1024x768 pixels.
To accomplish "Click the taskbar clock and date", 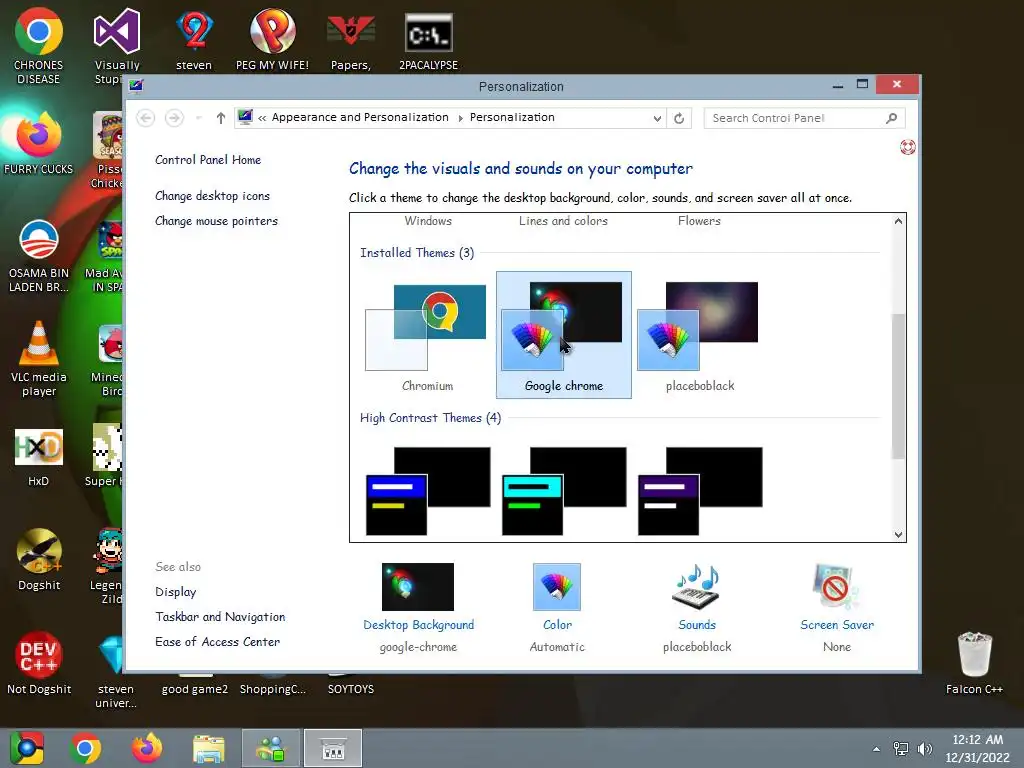I will pyautogui.click(x=978, y=748).
